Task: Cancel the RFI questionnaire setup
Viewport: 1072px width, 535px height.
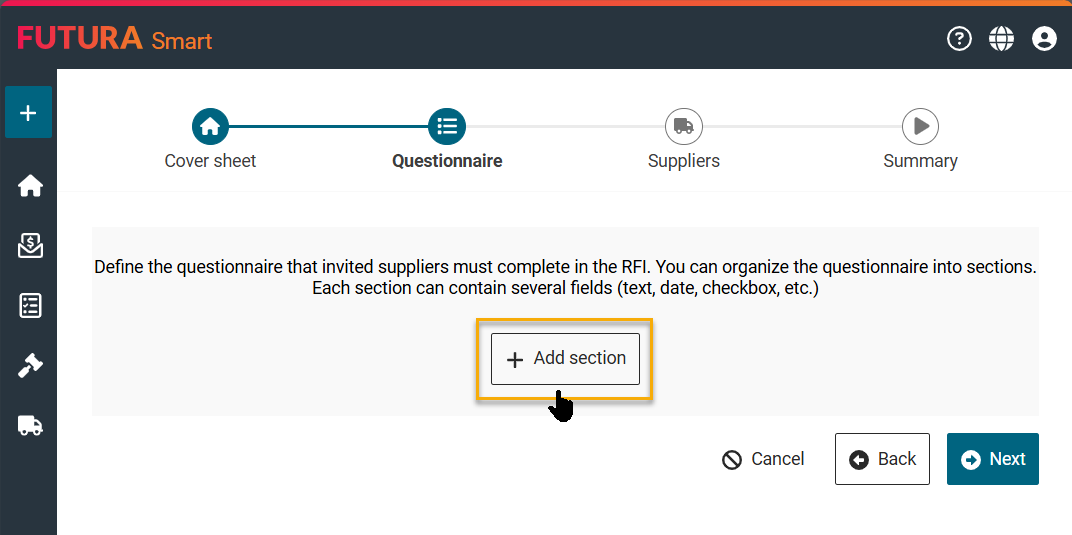Action: coord(763,459)
